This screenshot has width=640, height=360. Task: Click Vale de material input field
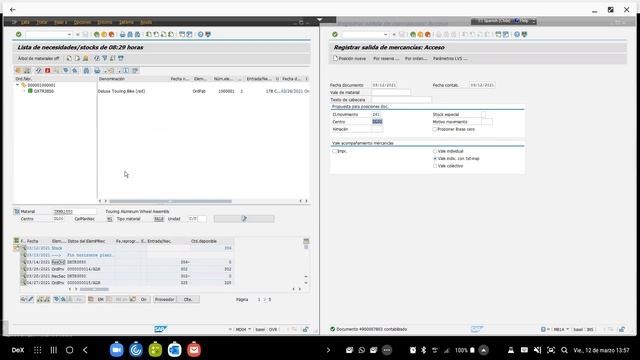click(x=391, y=92)
